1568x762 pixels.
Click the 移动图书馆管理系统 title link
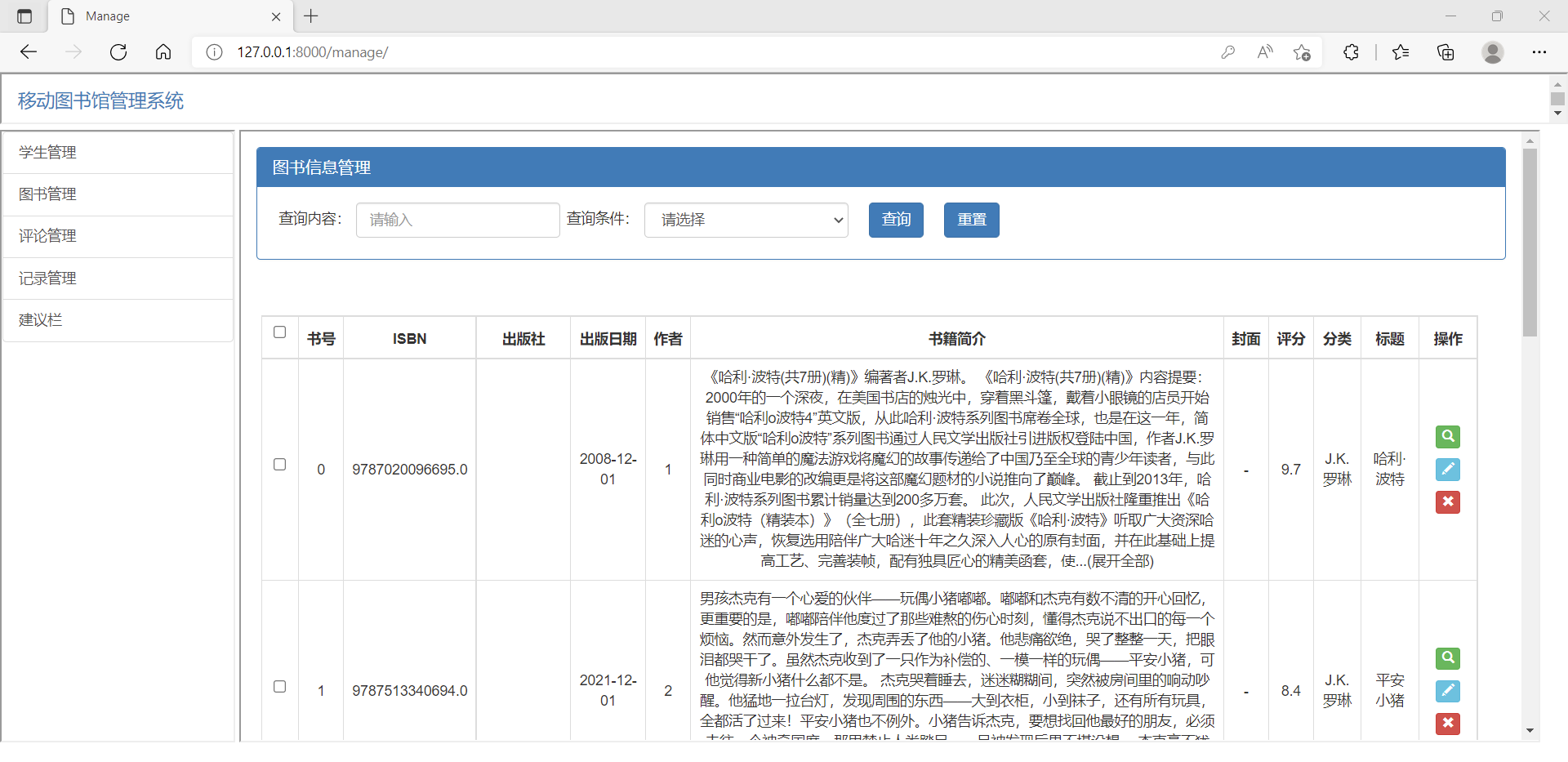(x=100, y=100)
